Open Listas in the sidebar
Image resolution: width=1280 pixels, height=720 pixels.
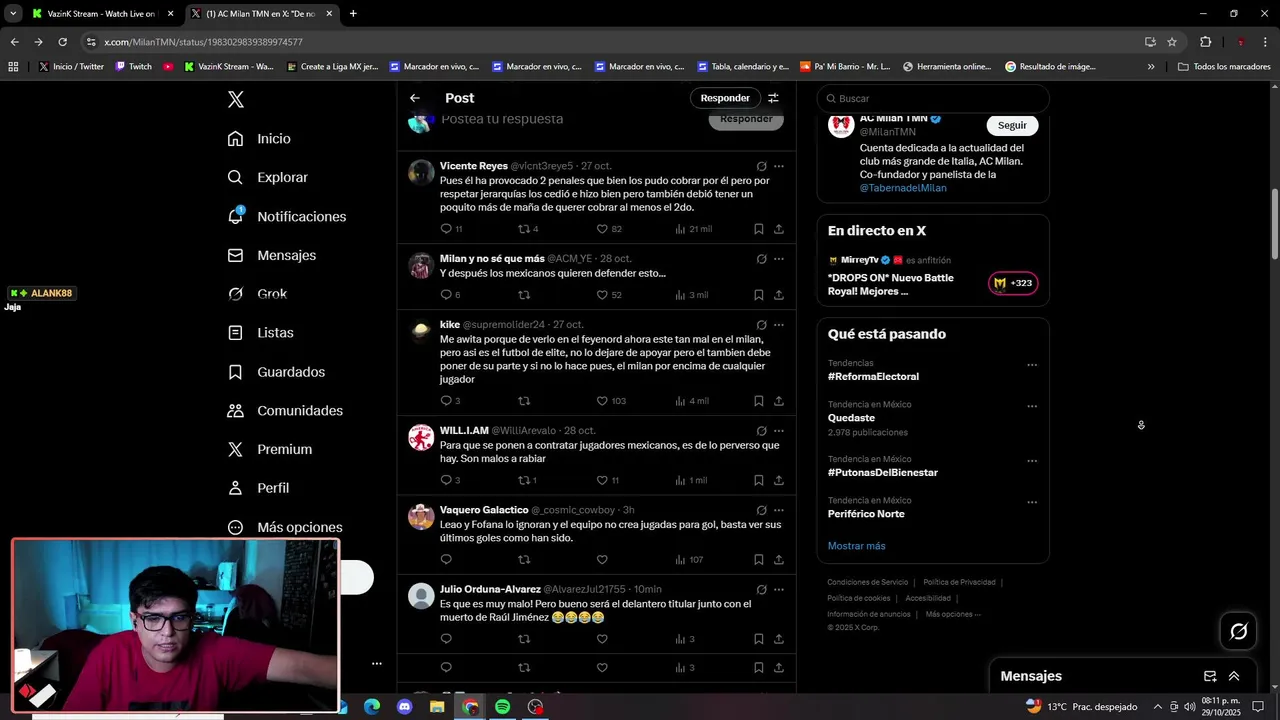pyautogui.click(x=260, y=332)
